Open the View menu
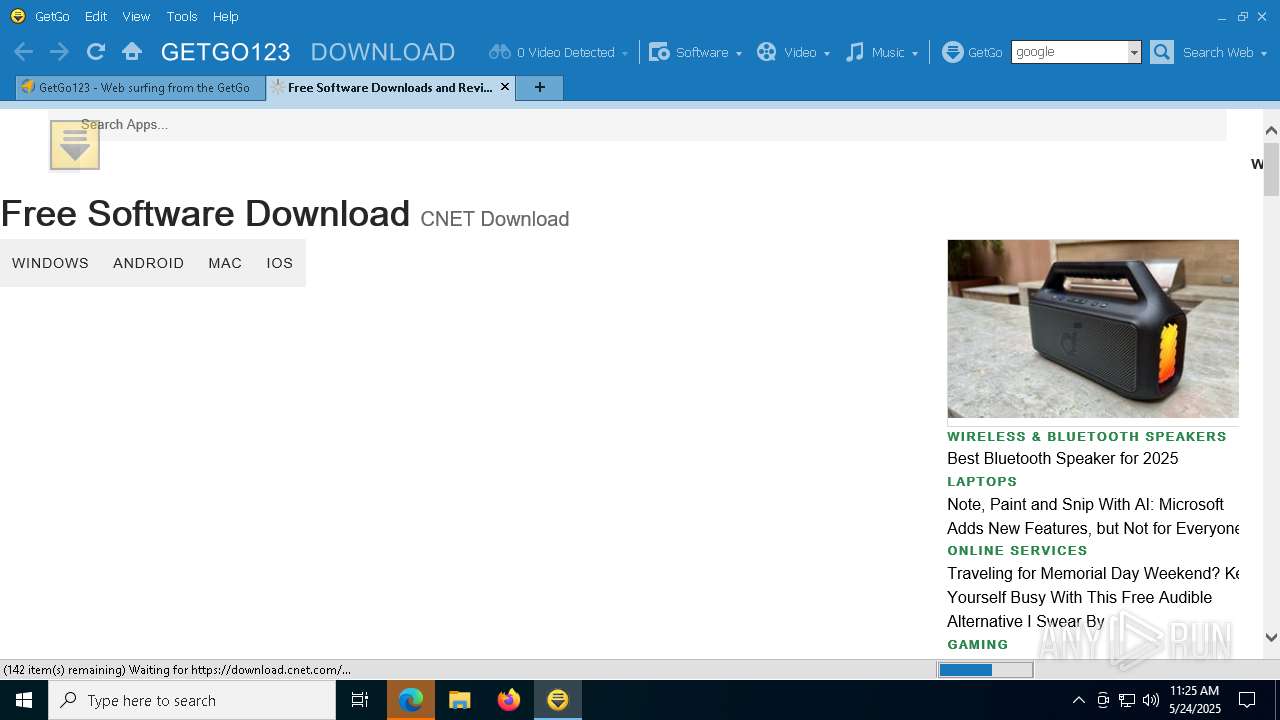 tap(136, 16)
